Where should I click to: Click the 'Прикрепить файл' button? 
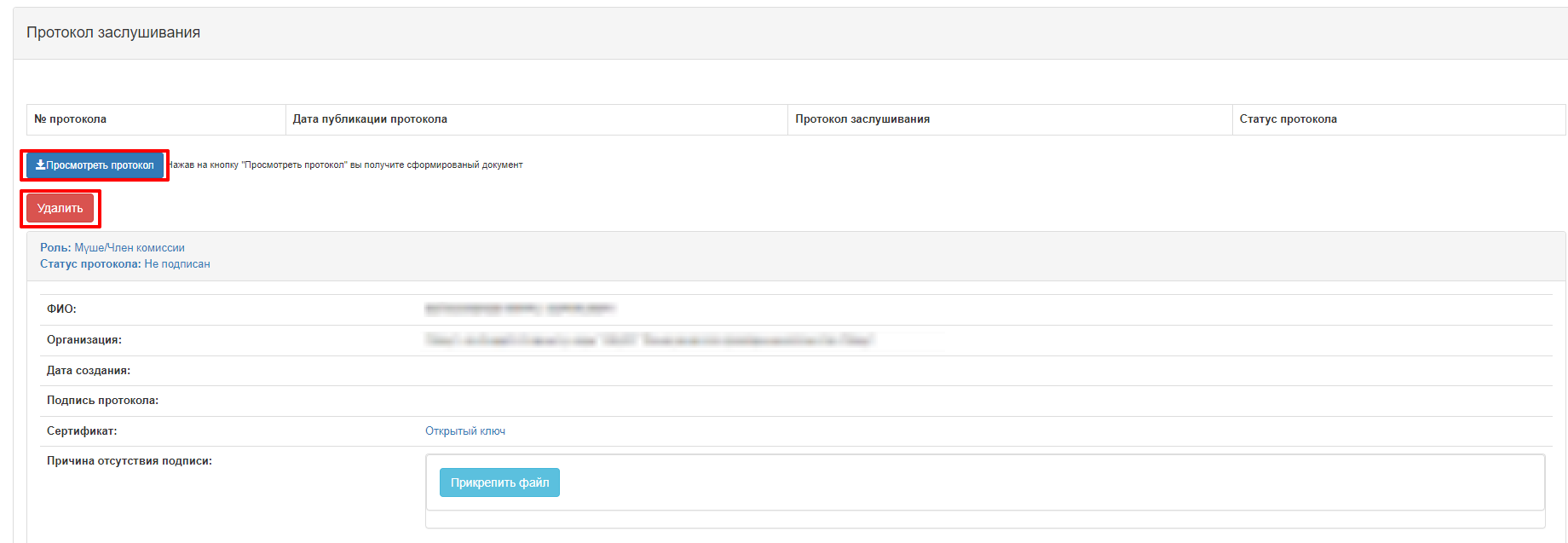pos(499,482)
